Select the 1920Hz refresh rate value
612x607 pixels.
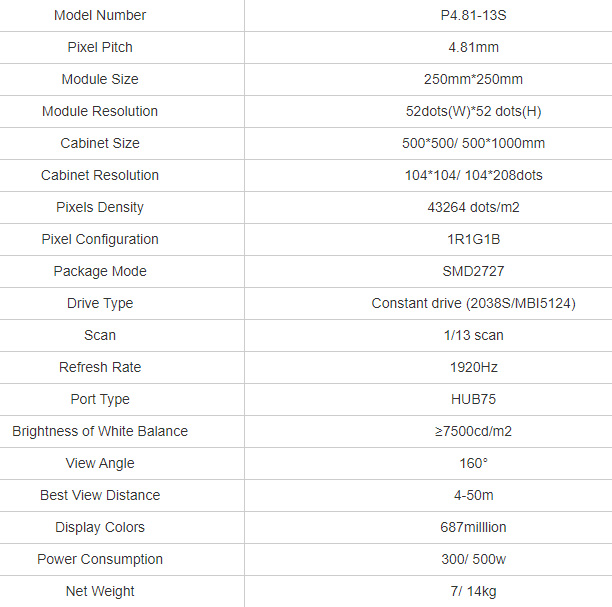pyautogui.click(x=473, y=367)
